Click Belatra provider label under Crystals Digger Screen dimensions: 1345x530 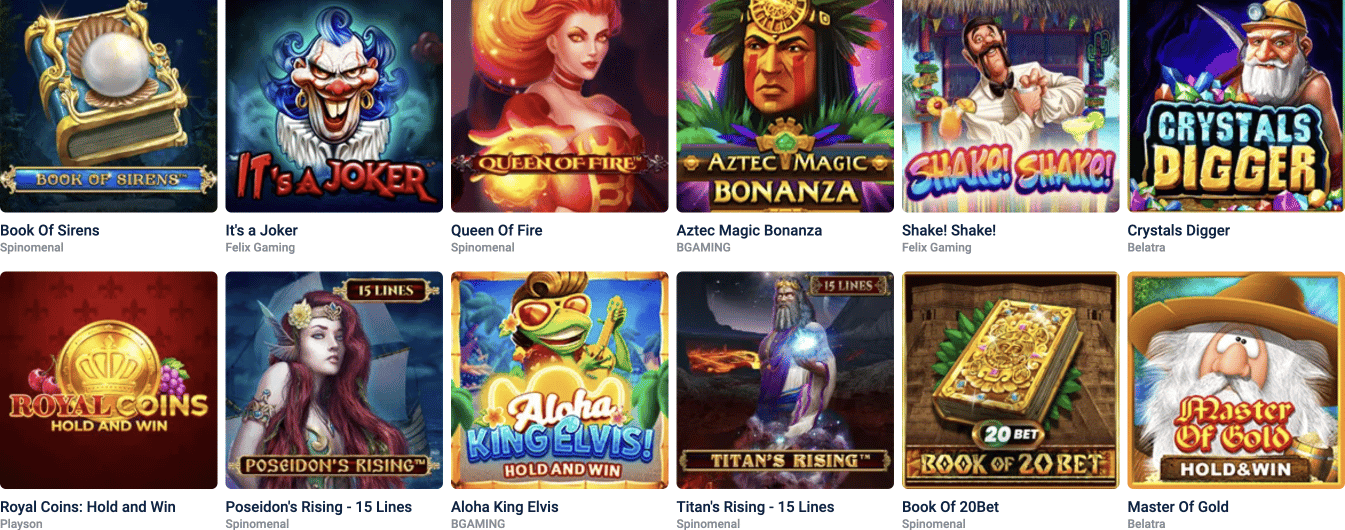point(1147,247)
